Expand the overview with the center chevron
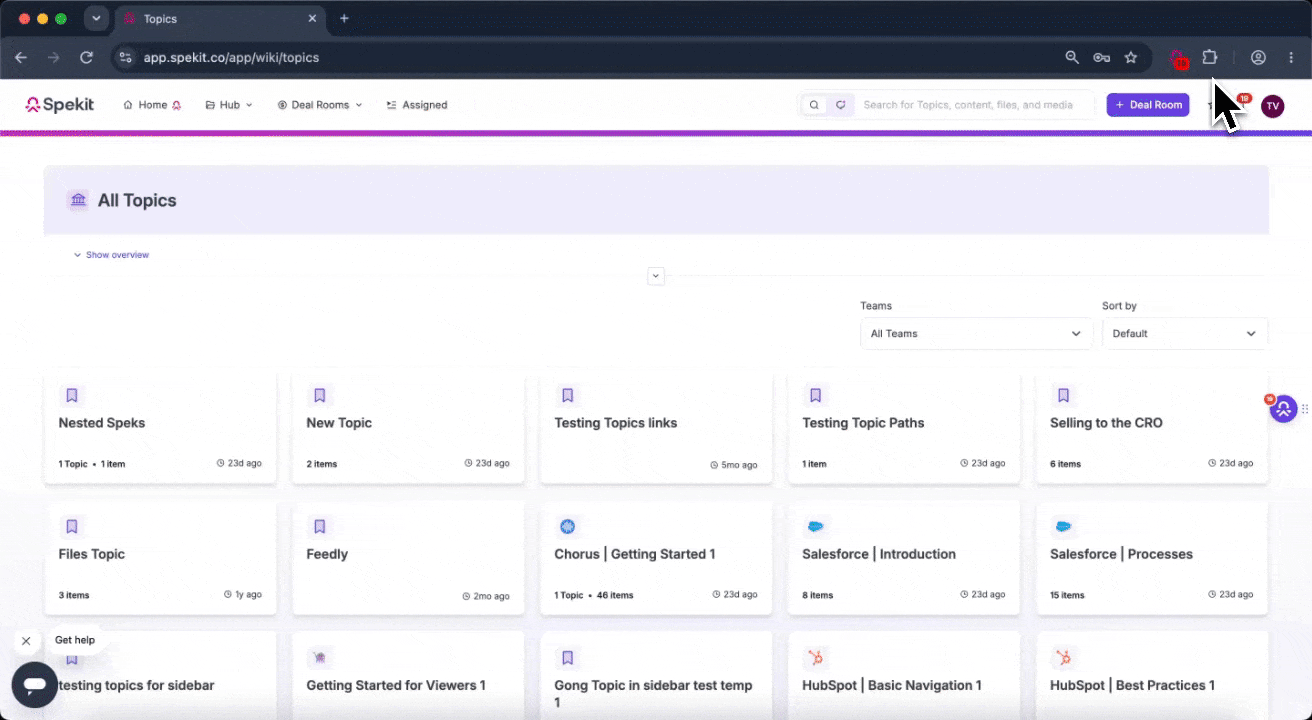This screenshot has width=1312, height=720. [656, 276]
